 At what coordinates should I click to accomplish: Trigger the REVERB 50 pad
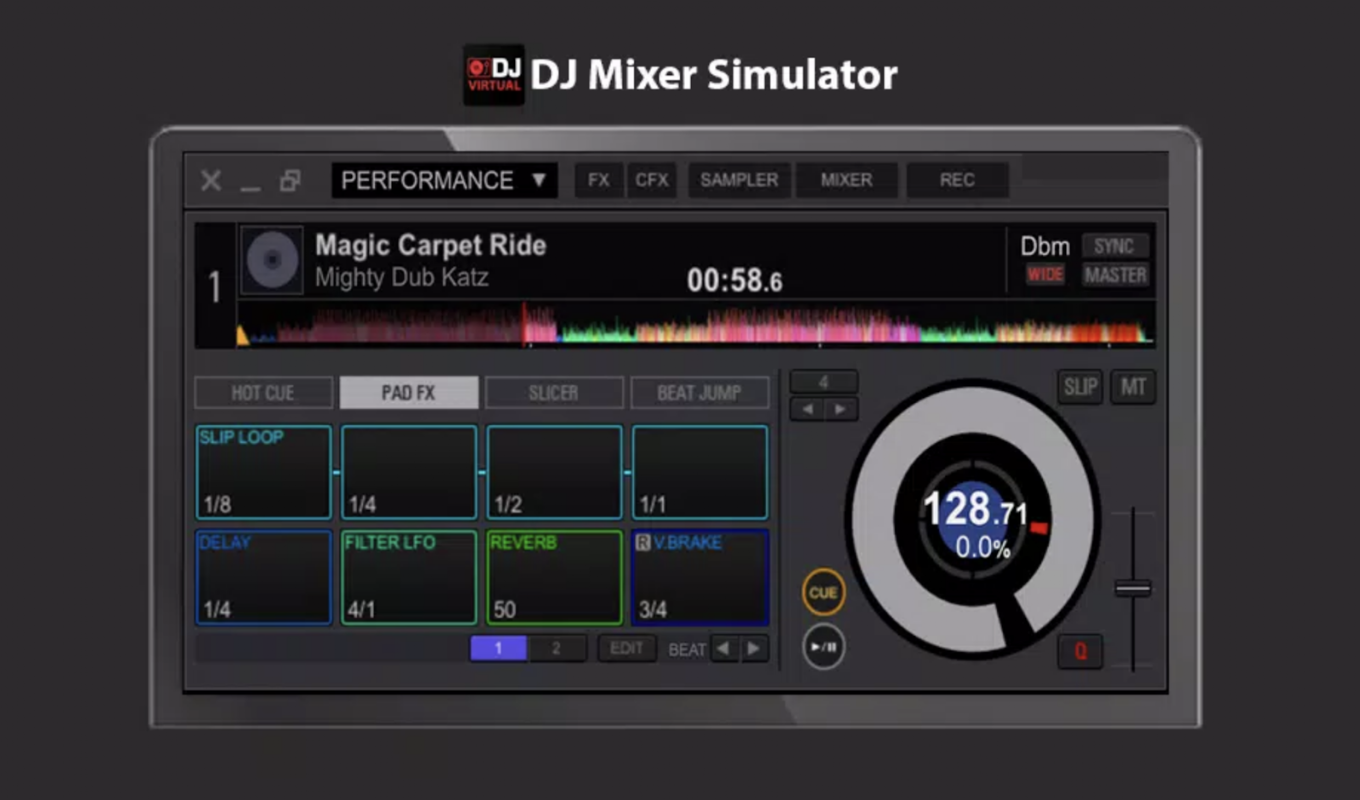(554, 578)
